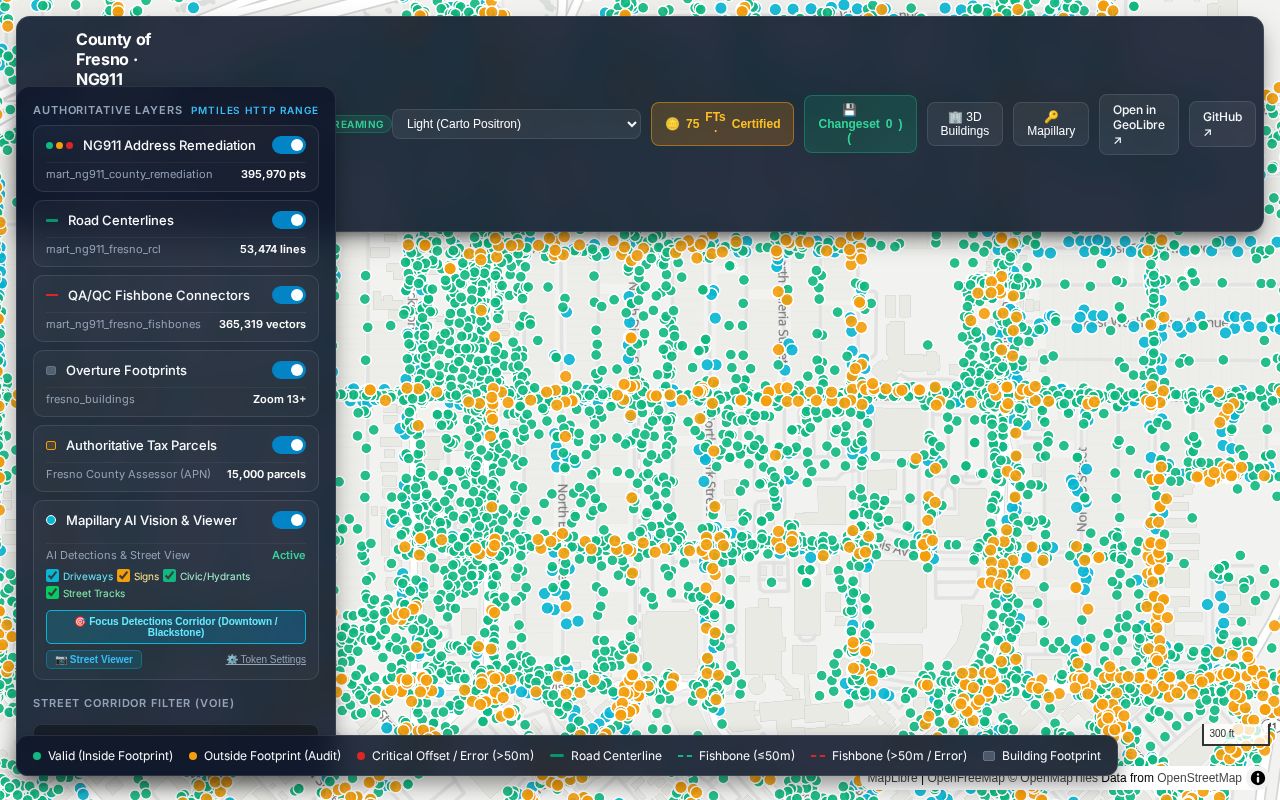Click the gray square icon beside Overture Footprints

(51, 370)
